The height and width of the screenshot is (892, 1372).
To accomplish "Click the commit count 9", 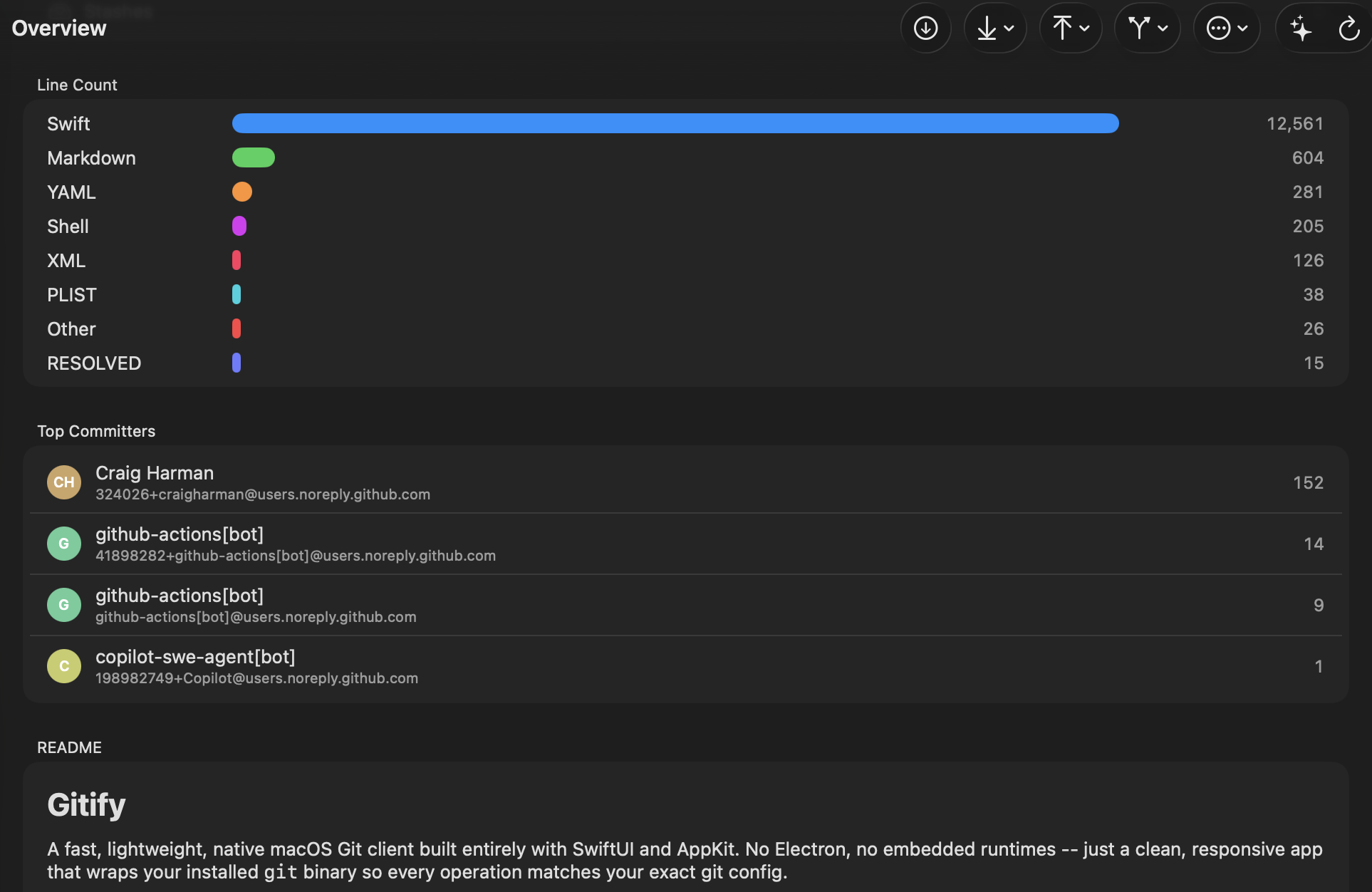I will tap(1319, 606).
